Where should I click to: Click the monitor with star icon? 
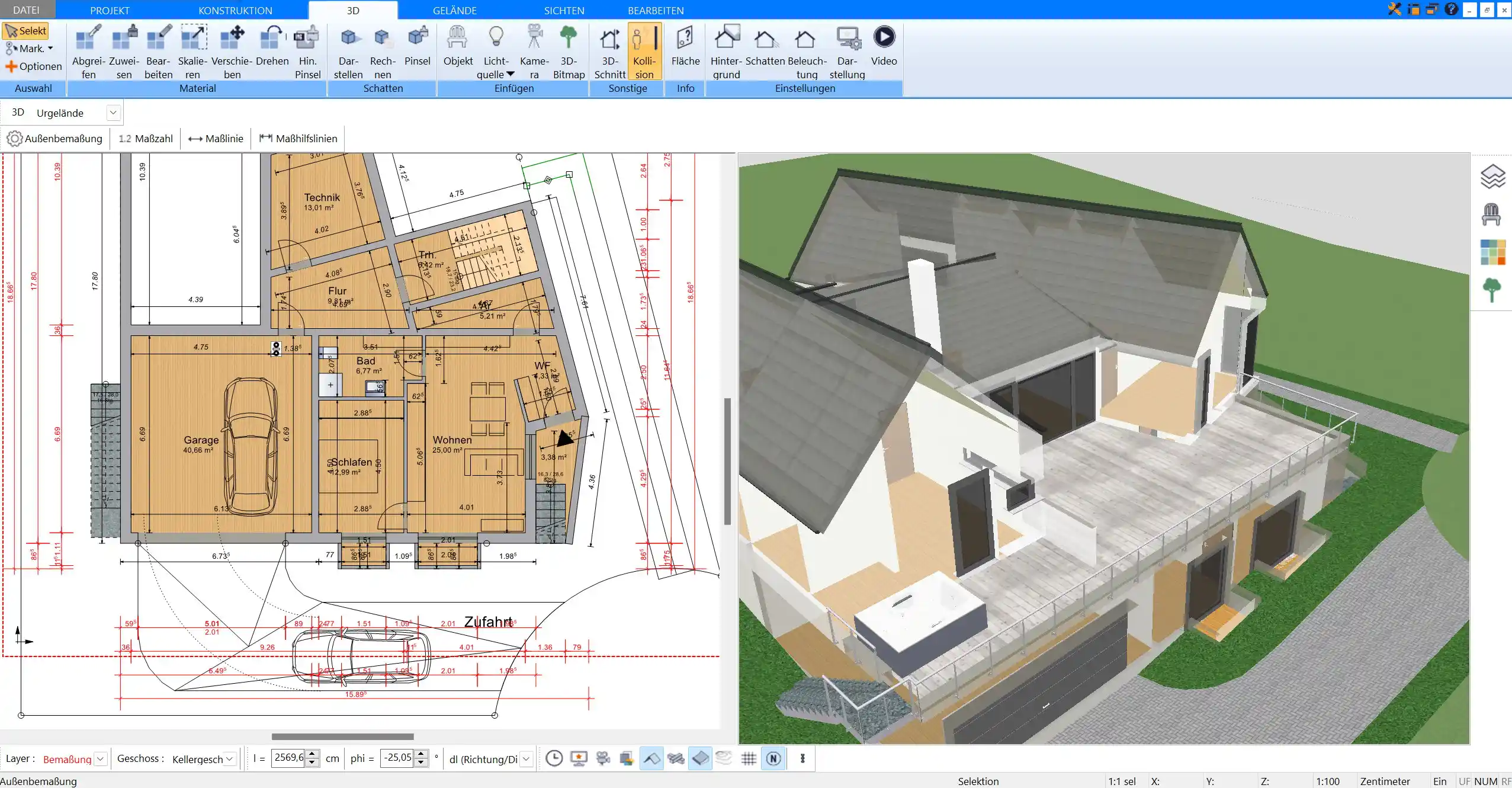tap(579, 758)
